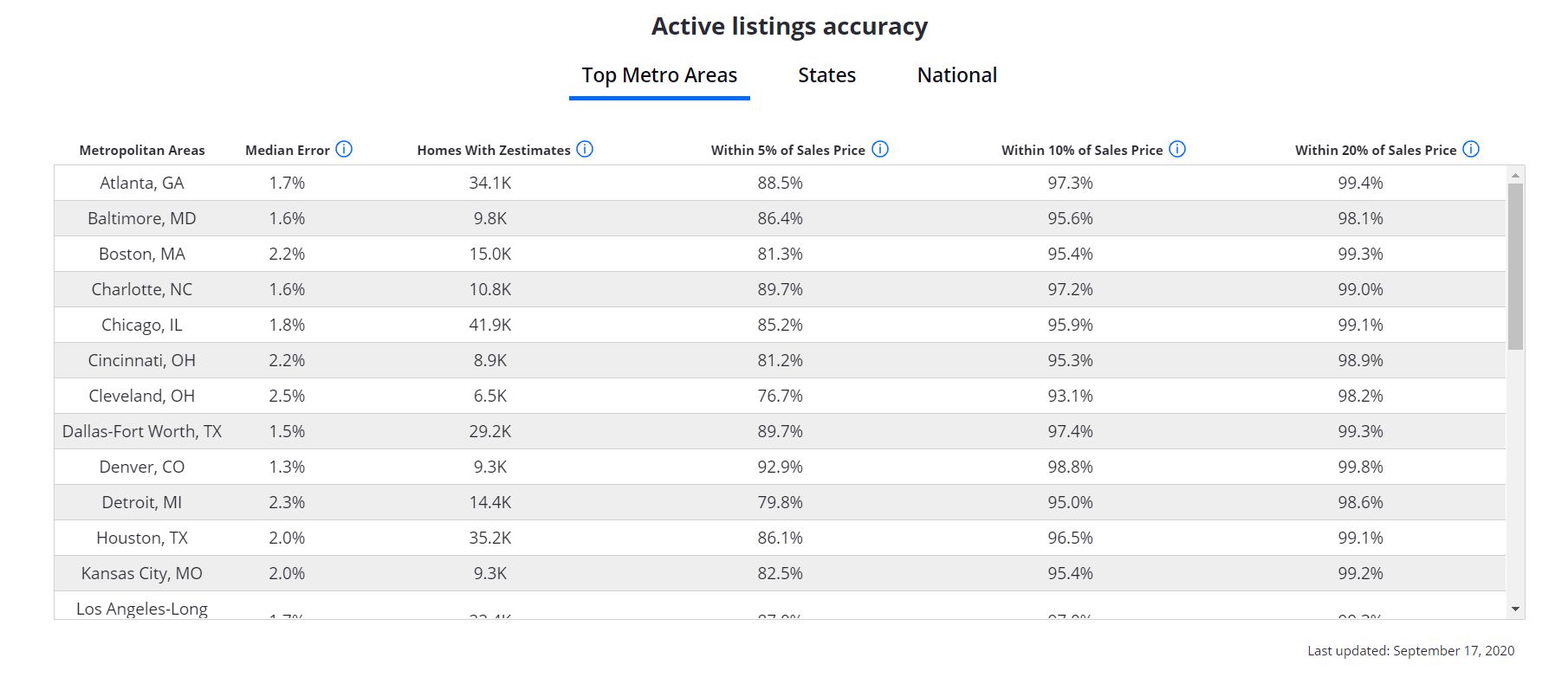Click the Median Error column header
The image size is (1568, 690).
tap(287, 151)
